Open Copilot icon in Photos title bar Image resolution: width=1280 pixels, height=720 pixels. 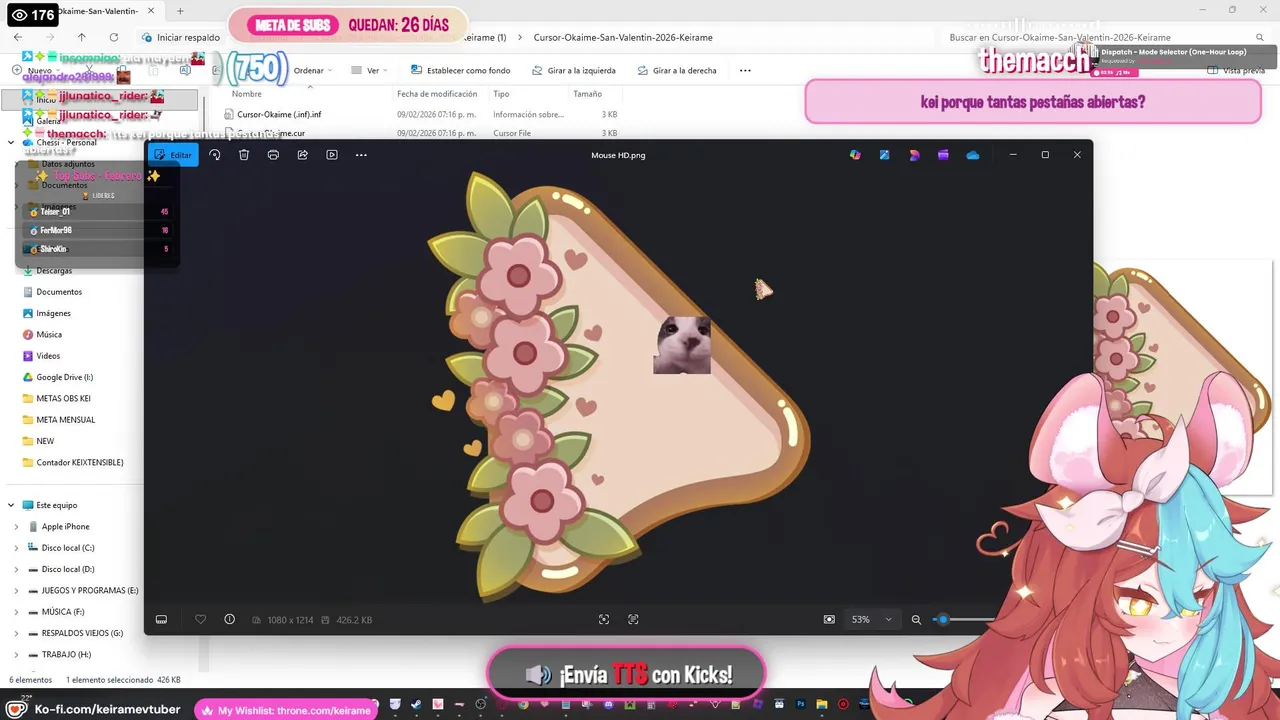(855, 155)
